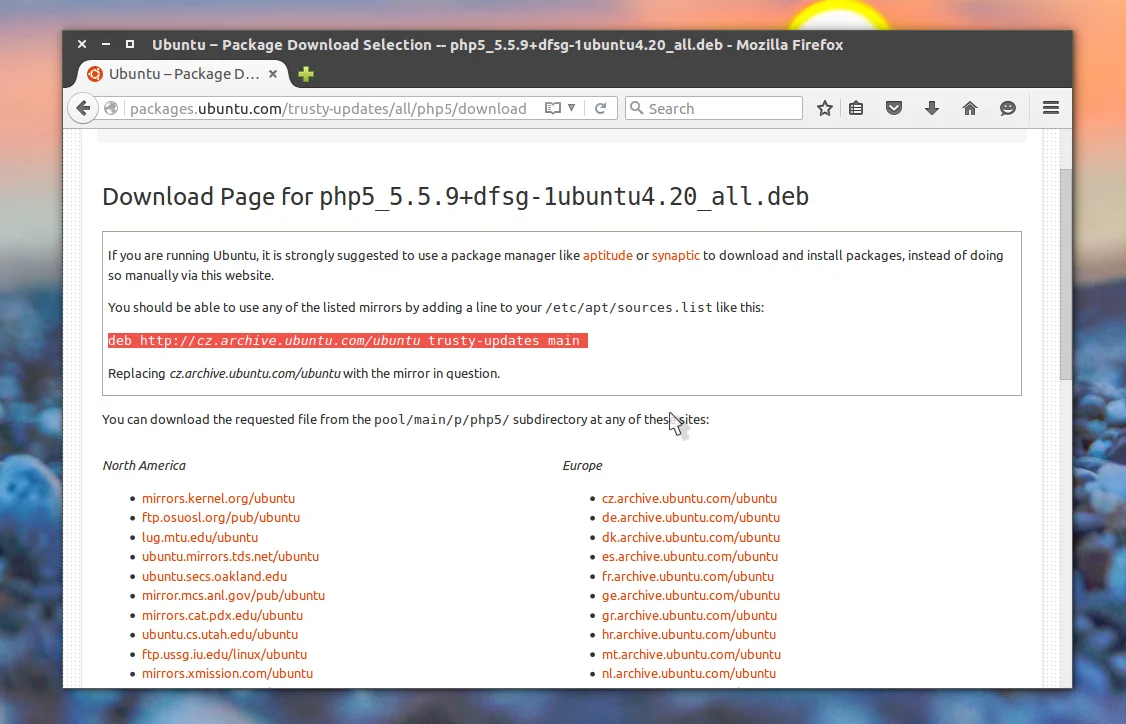
Task: Click the address bar URL field
Action: pyautogui.click(x=328, y=108)
